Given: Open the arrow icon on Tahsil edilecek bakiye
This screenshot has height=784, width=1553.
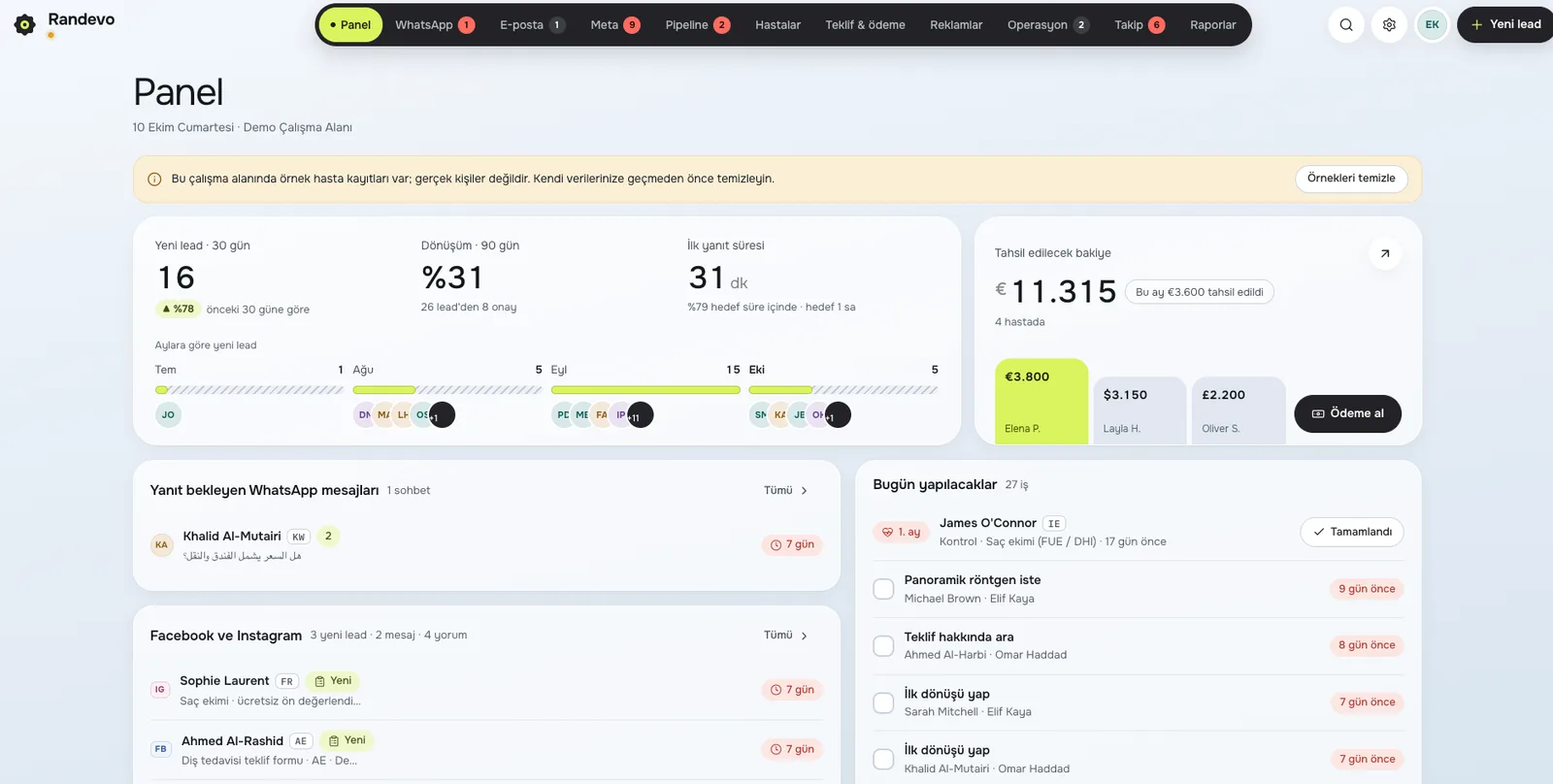Looking at the screenshot, I should [x=1385, y=253].
